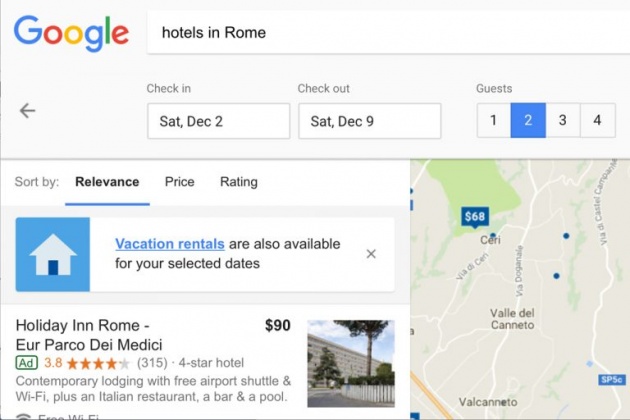Open the Check out date picker

click(370, 121)
